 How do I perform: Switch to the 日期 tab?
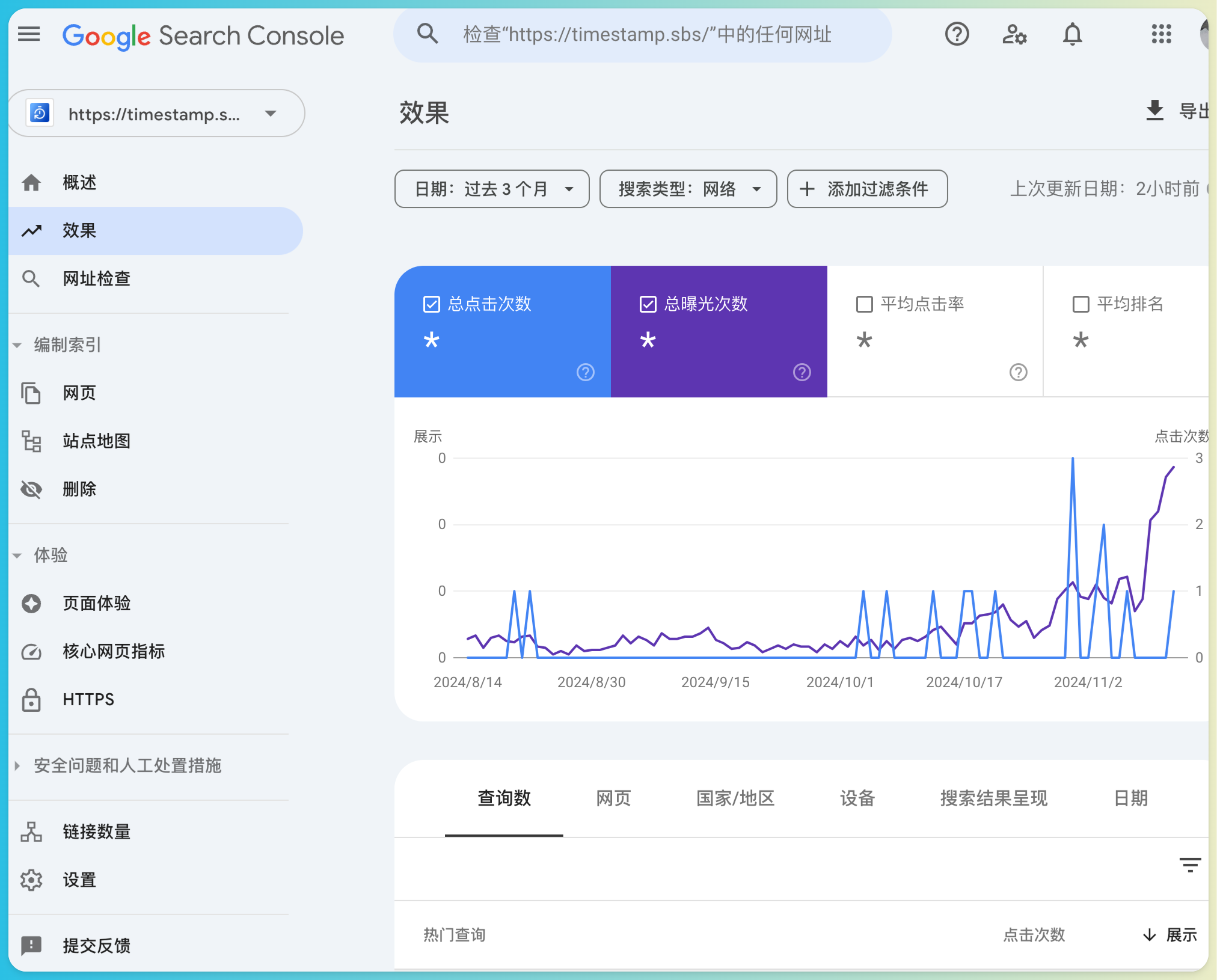1131,798
